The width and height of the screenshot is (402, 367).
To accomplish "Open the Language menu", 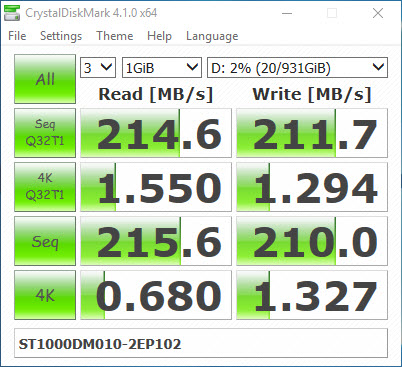I will pyautogui.click(x=212, y=36).
